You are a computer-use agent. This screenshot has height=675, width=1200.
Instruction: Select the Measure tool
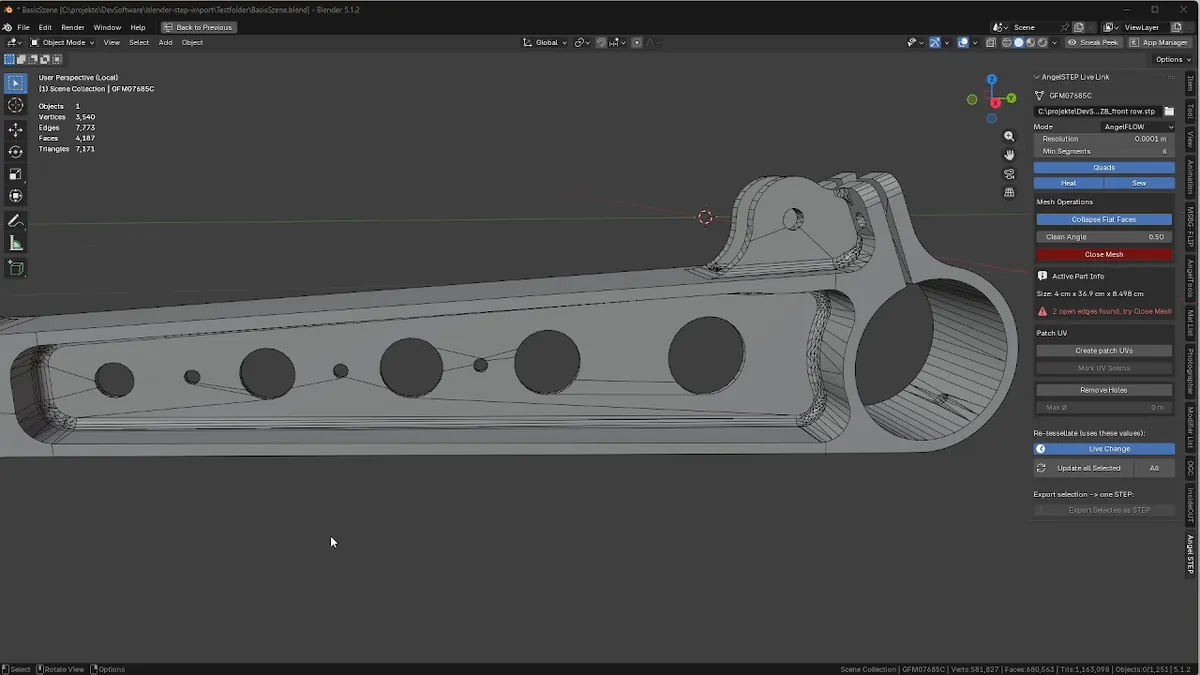[x=15, y=243]
